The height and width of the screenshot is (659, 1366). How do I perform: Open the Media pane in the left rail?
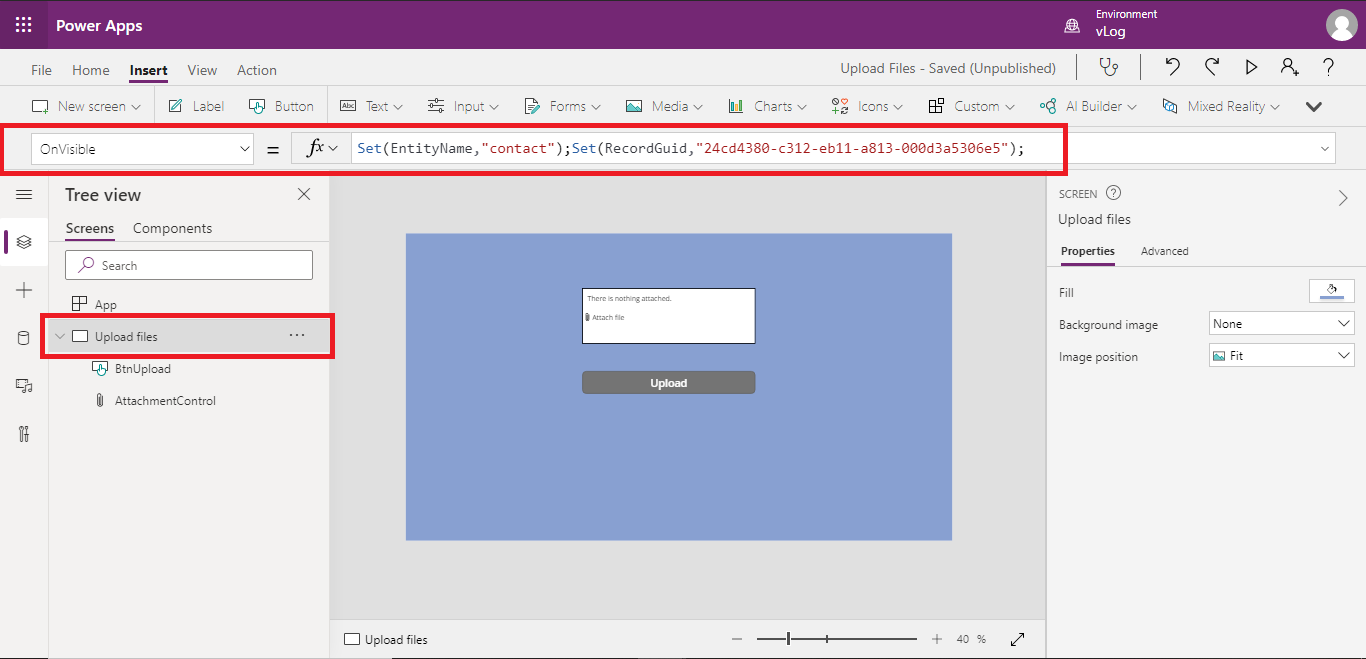pos(22,385)
